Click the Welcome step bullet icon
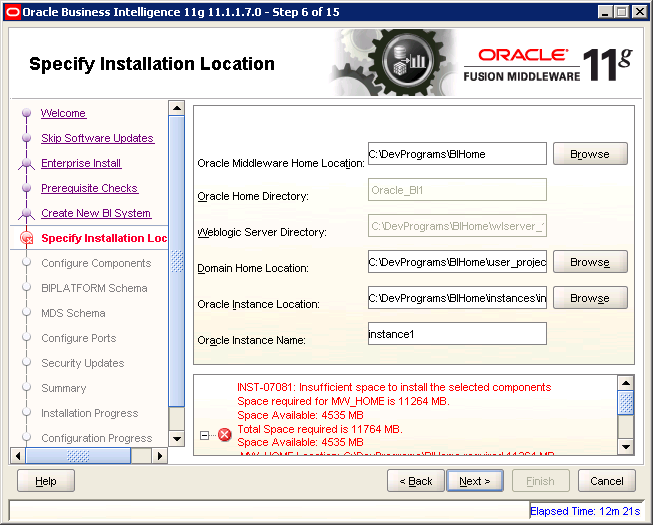The height and width of the screenshot is (525, 653). point(27,113)
